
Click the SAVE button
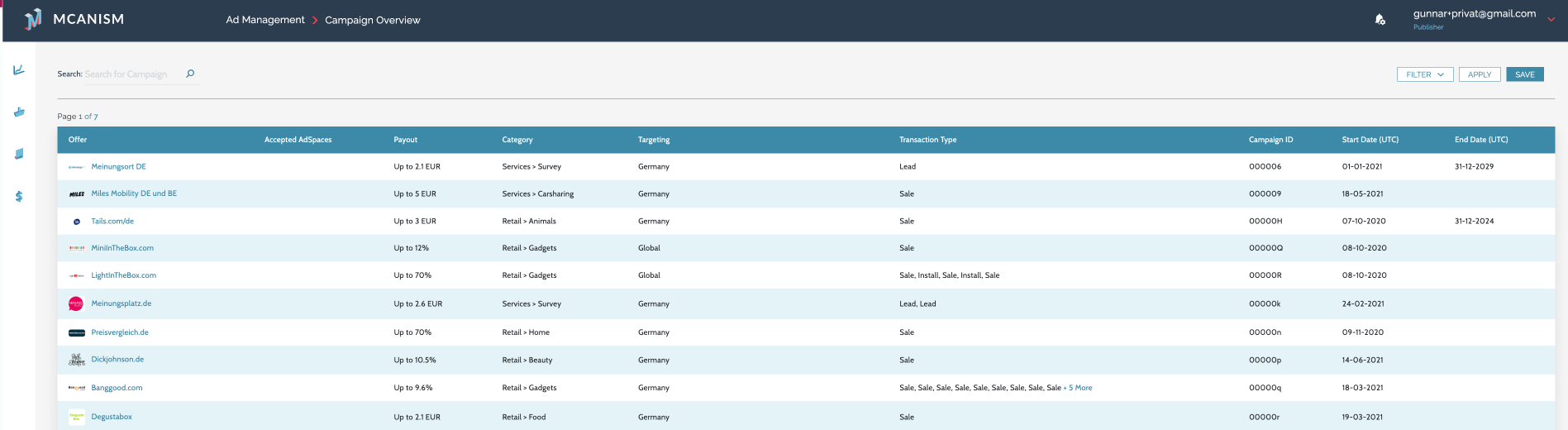point(1524,74)
